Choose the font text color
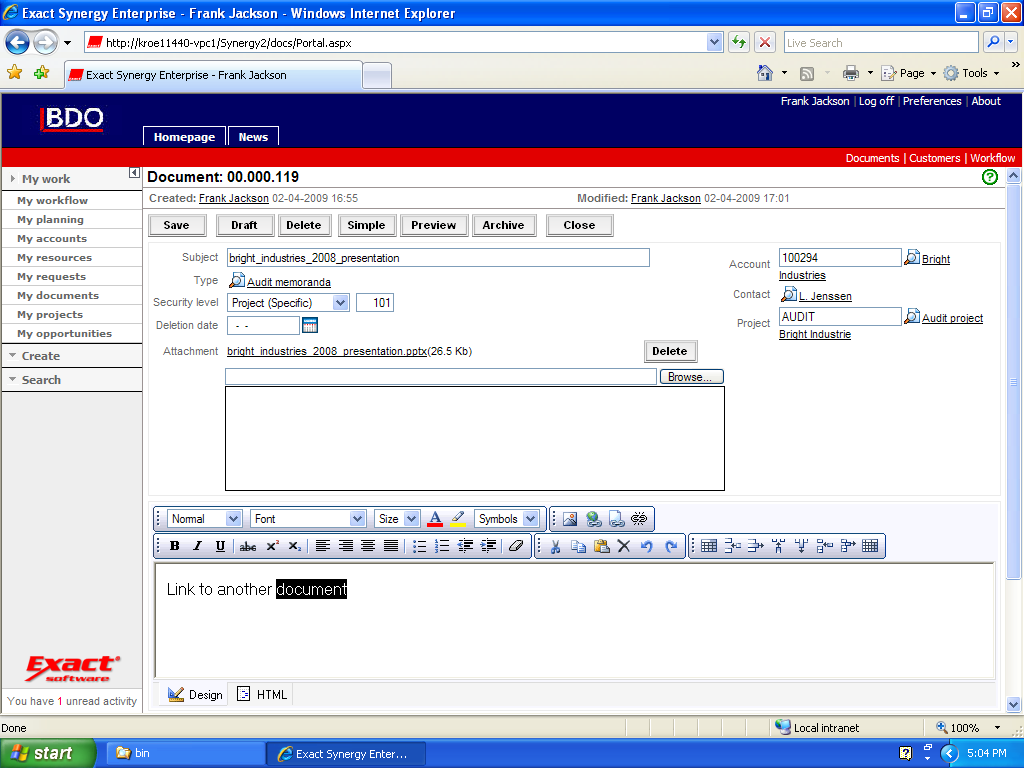The width and height of the screenshot is (1024, 768). click(435, 519)
